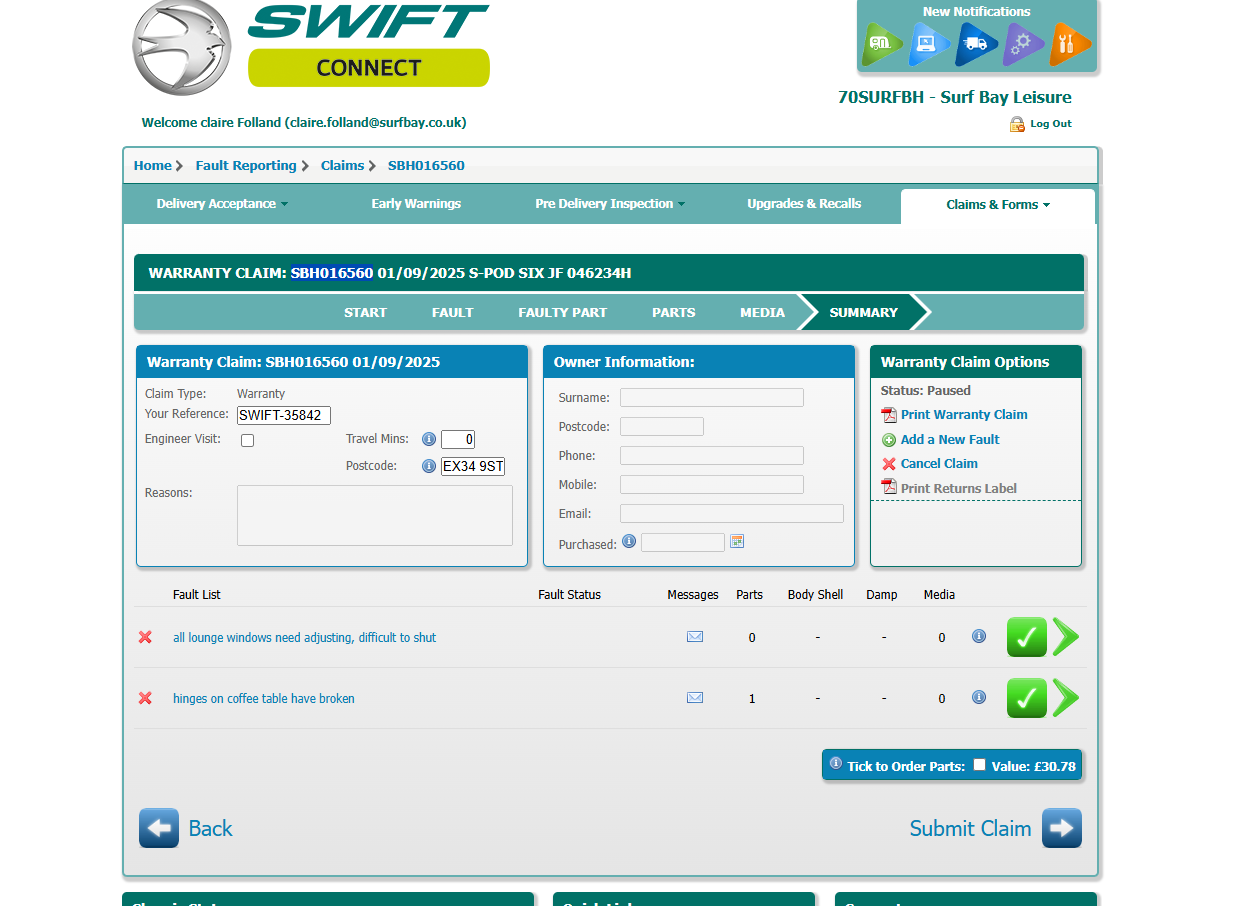
Task: Click info icon beside the claim Postcode
Action: 429,466
